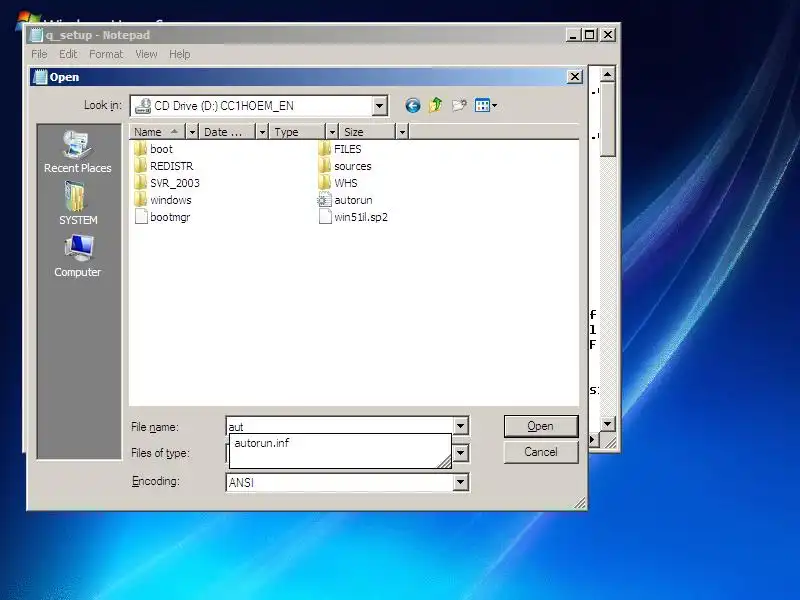800x600 pixels.
Task: Click the Notepad horizontal scroll right arrow
Action: click(x=593, y=440)
